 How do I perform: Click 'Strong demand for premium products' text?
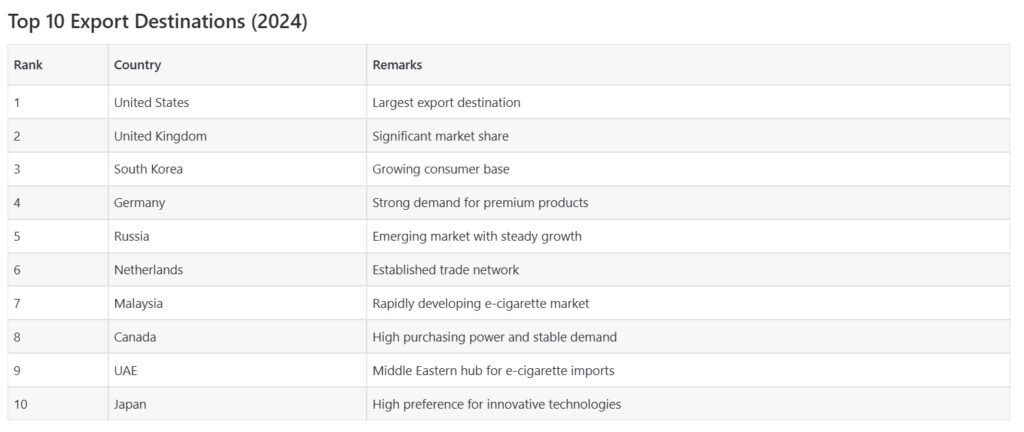tap(480, 203)
